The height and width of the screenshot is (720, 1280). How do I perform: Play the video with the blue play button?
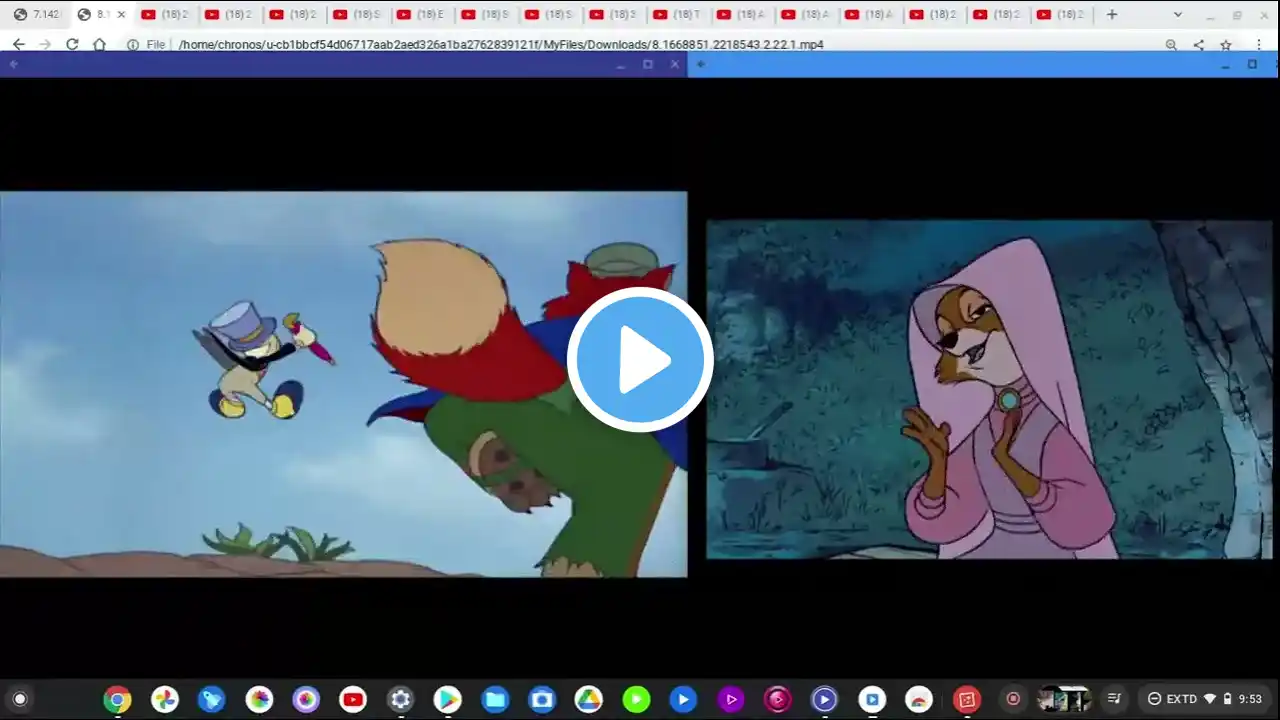[x=640, y=360]
